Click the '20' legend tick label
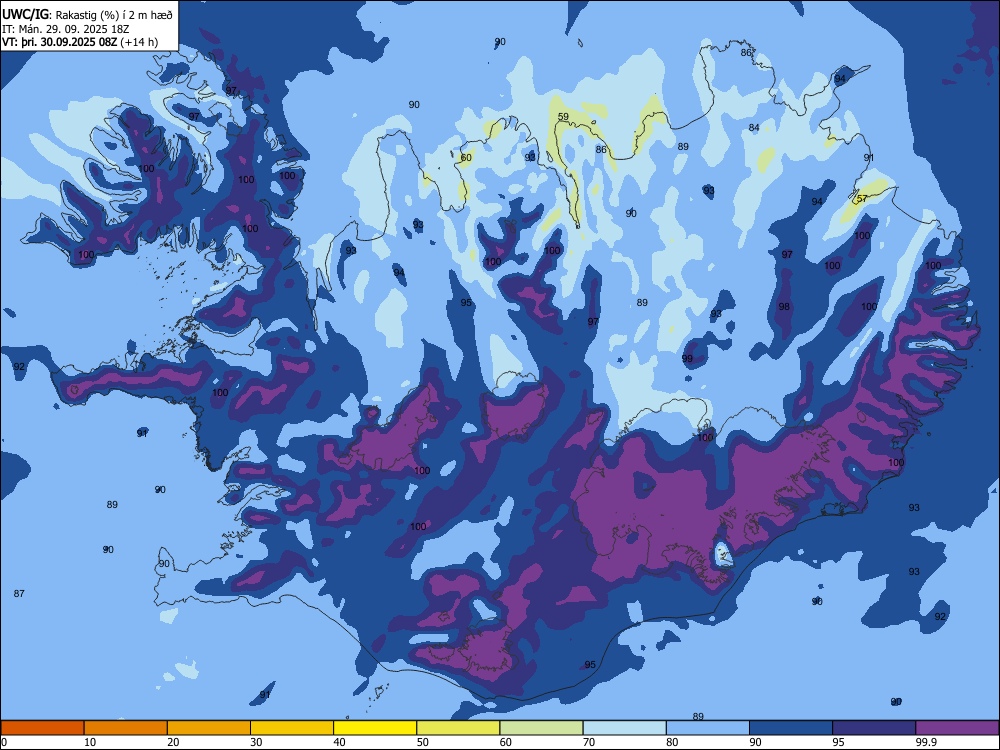 (173, 742)
